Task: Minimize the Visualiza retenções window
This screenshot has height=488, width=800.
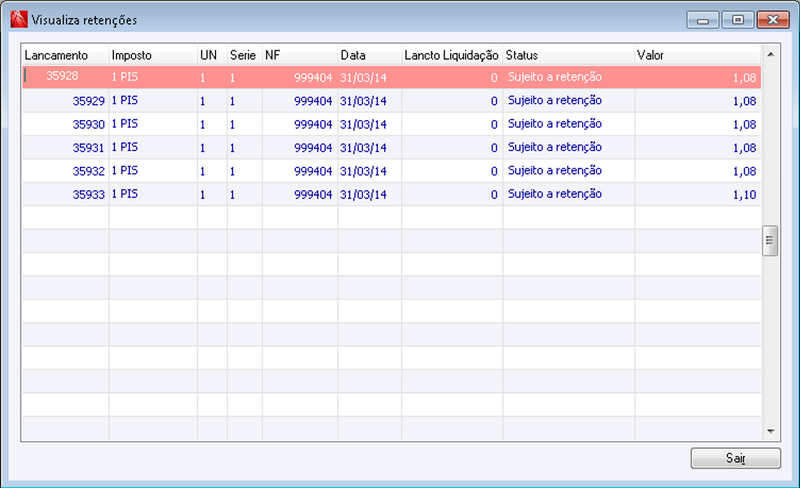Action: pyautogui.click(x=703, y=20)
